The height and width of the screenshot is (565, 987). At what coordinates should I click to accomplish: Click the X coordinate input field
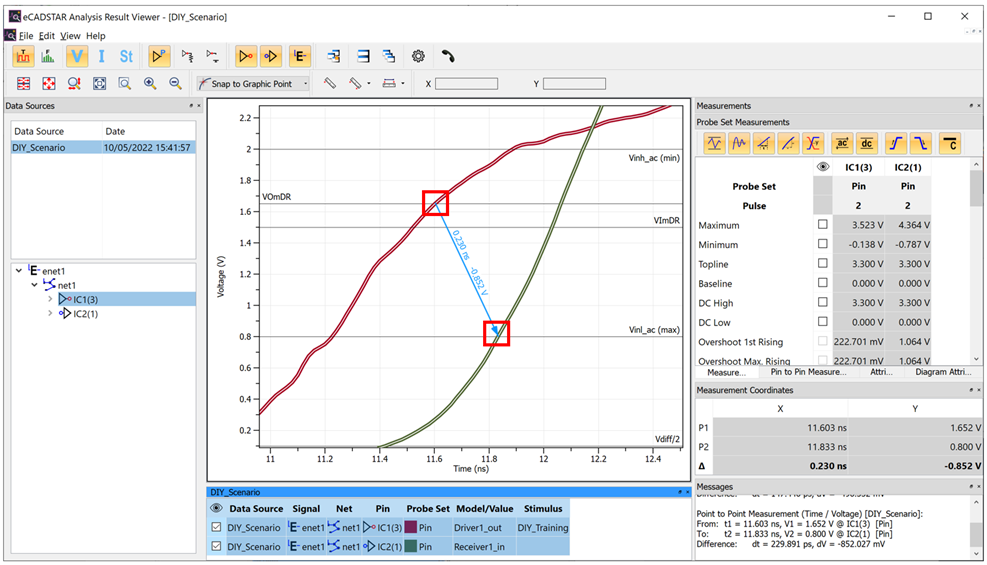(466, 84)
